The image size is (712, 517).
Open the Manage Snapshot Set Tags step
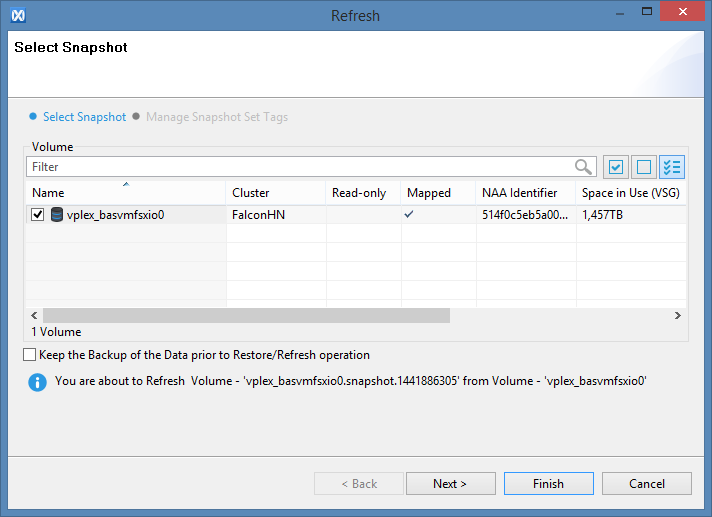coord(216,117)
